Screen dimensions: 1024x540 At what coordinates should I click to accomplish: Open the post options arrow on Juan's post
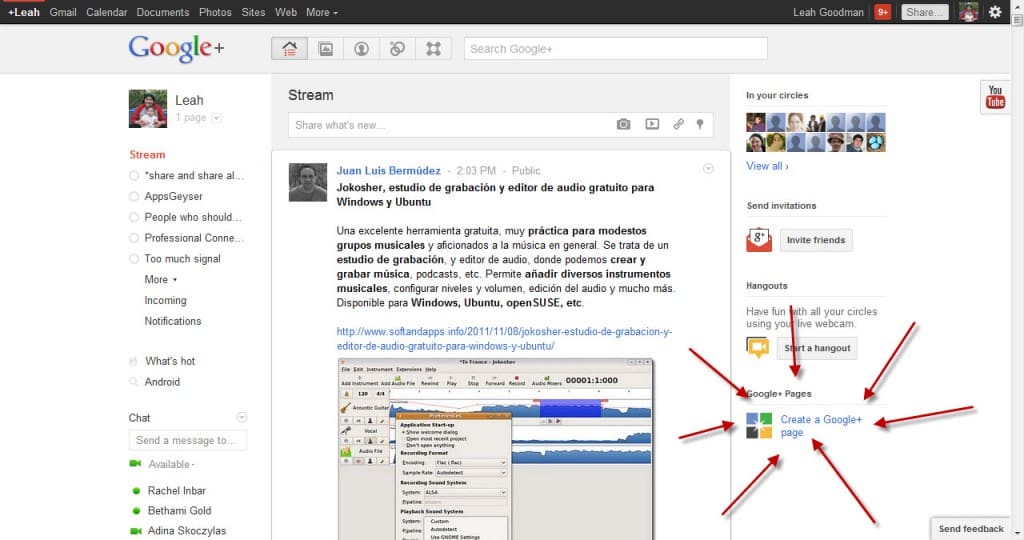click(708, 169)
